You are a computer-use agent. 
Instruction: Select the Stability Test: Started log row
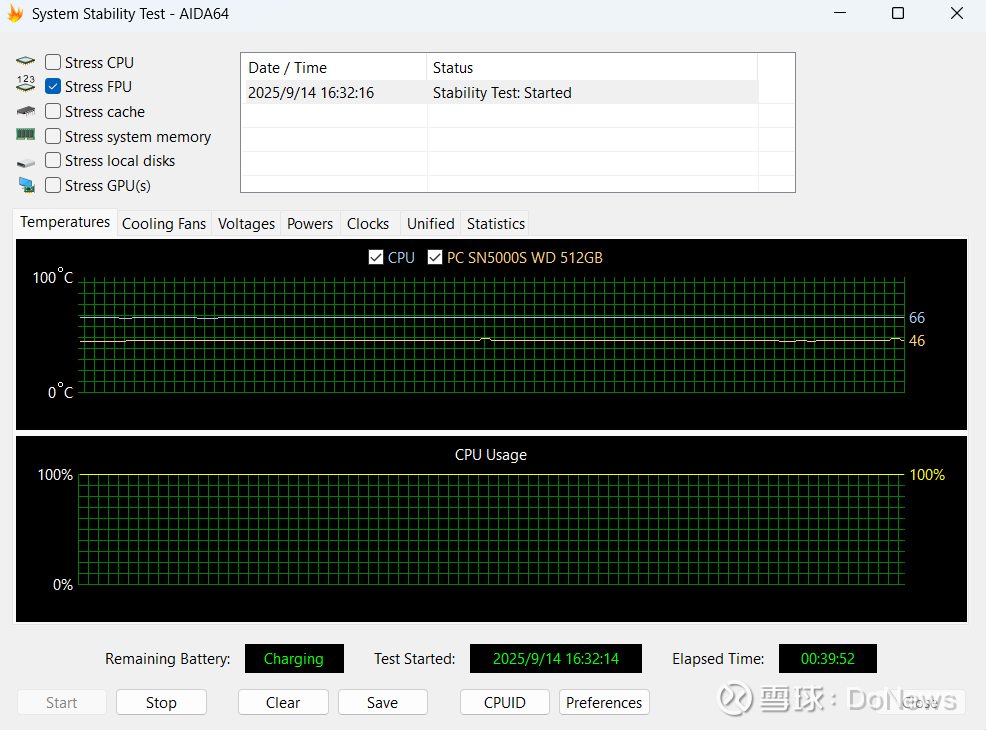pyautogui.click(x=500, y=93)
